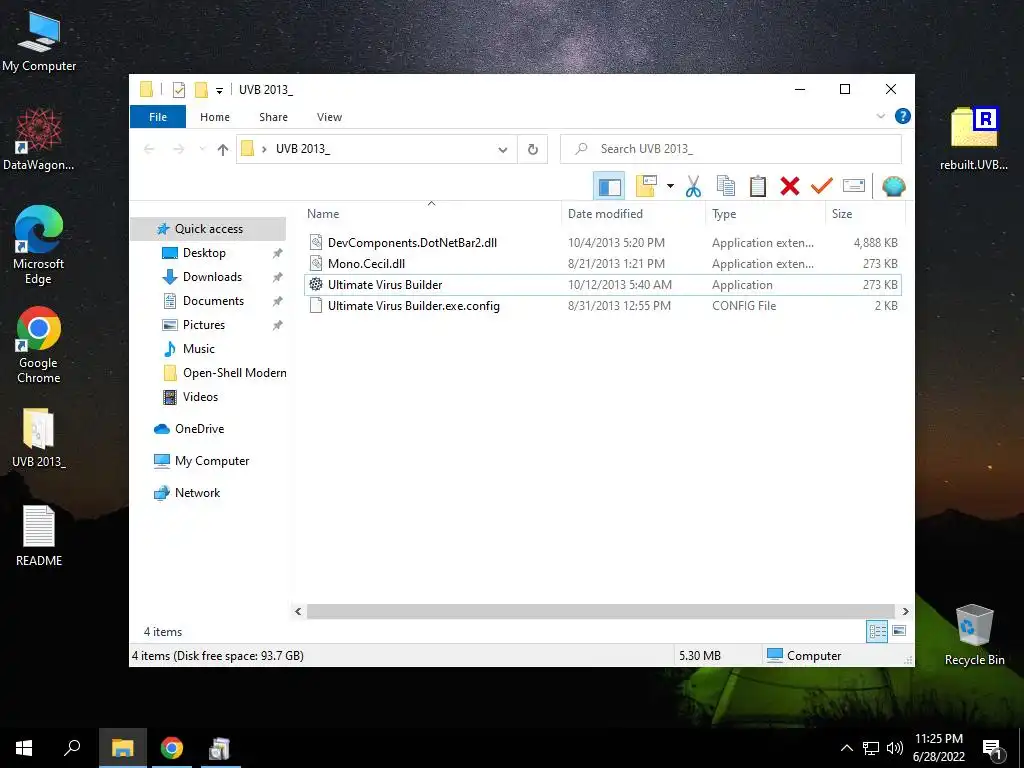
Task: Click the Refresh button next to address bar
Action: tap(532, 150)
